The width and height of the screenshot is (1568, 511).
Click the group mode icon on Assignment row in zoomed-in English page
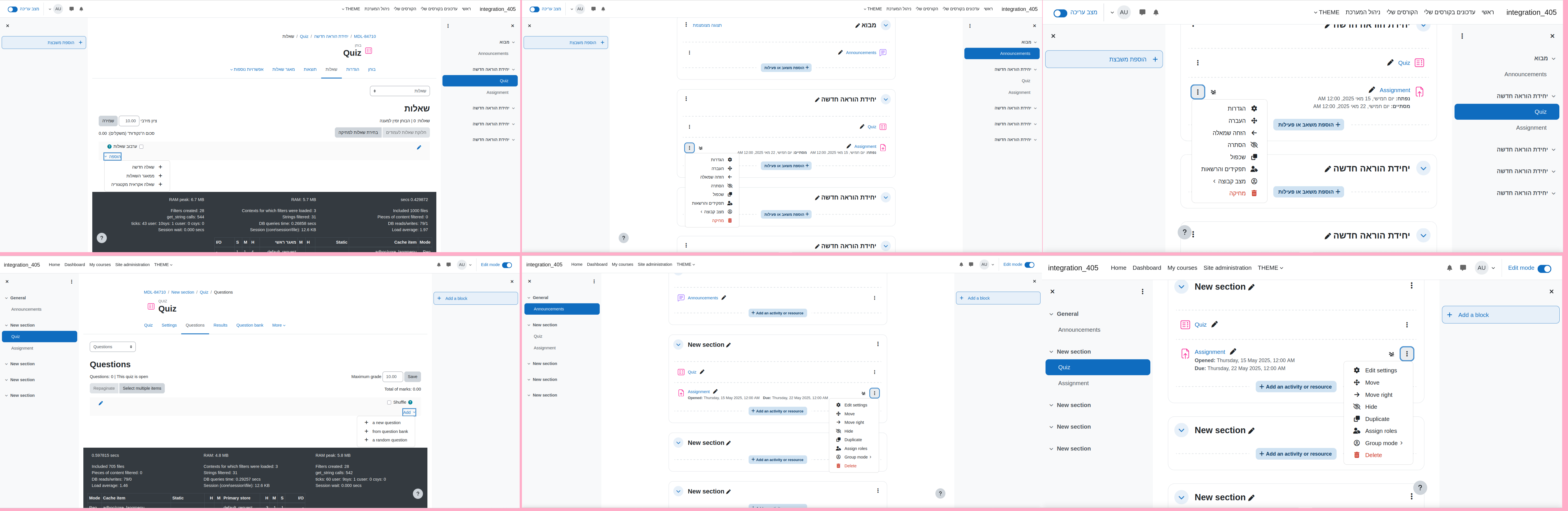click(x=1392, y=354)
